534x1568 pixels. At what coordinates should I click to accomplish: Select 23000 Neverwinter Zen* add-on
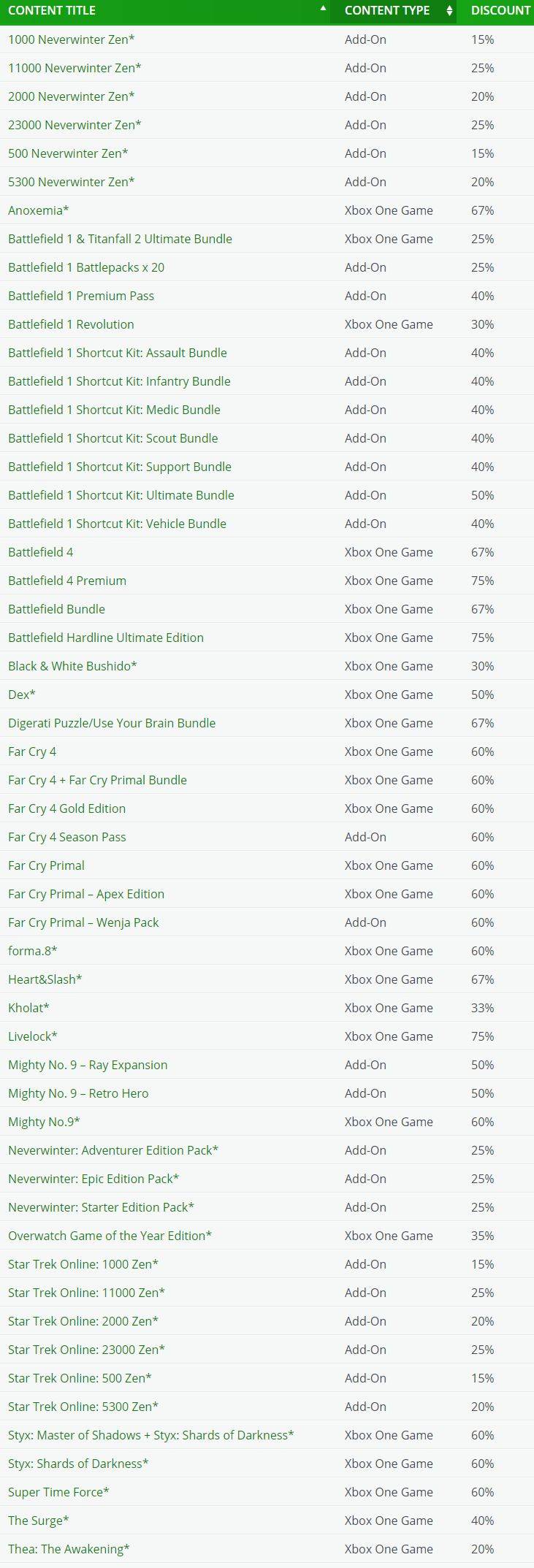[x=75, y=125]
